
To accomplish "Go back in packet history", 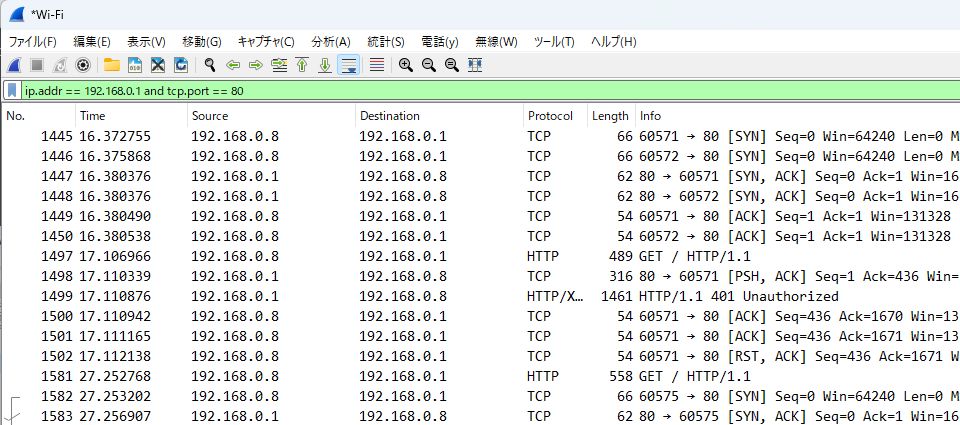I will 233,65.
